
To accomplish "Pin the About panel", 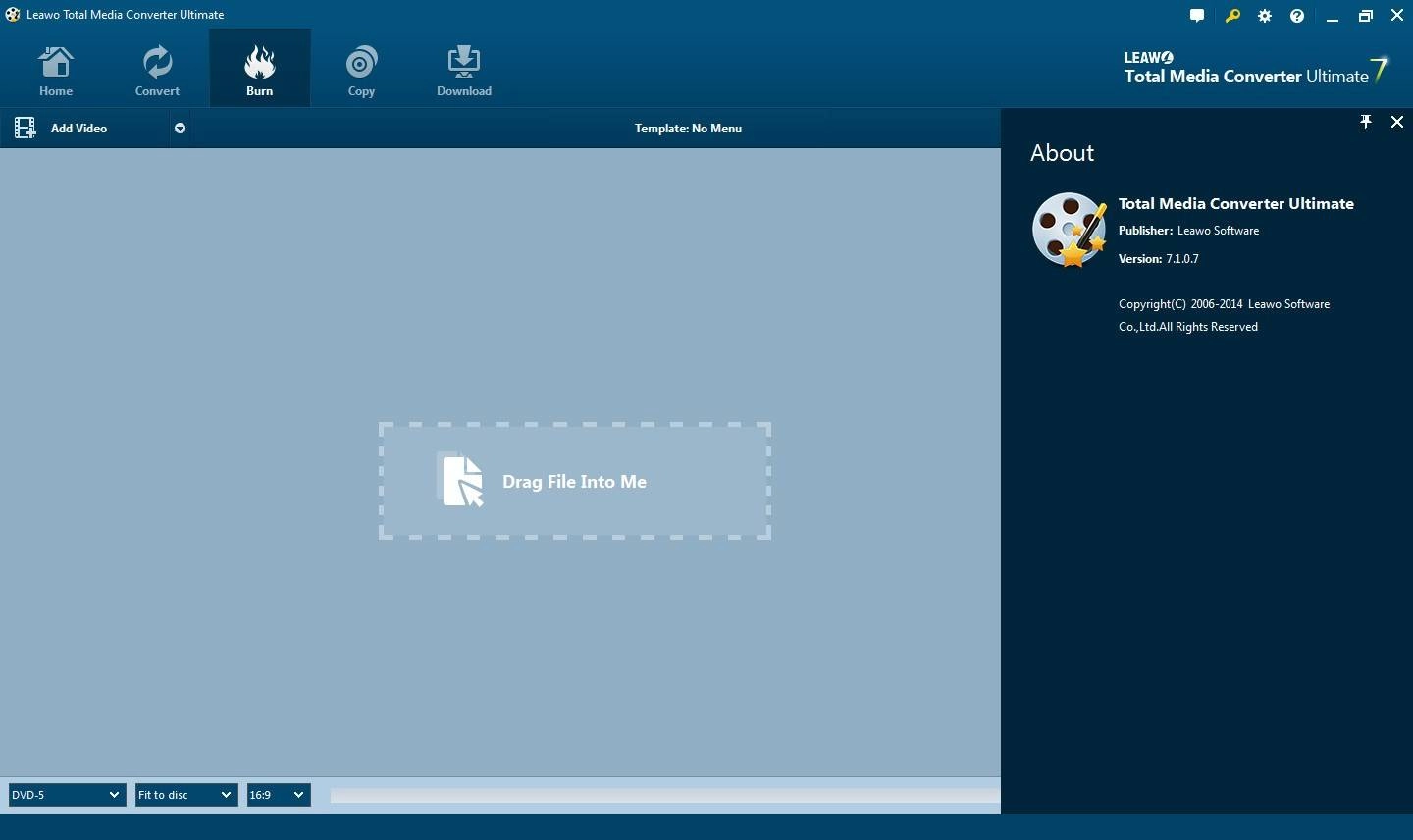I will point(1365,122).
